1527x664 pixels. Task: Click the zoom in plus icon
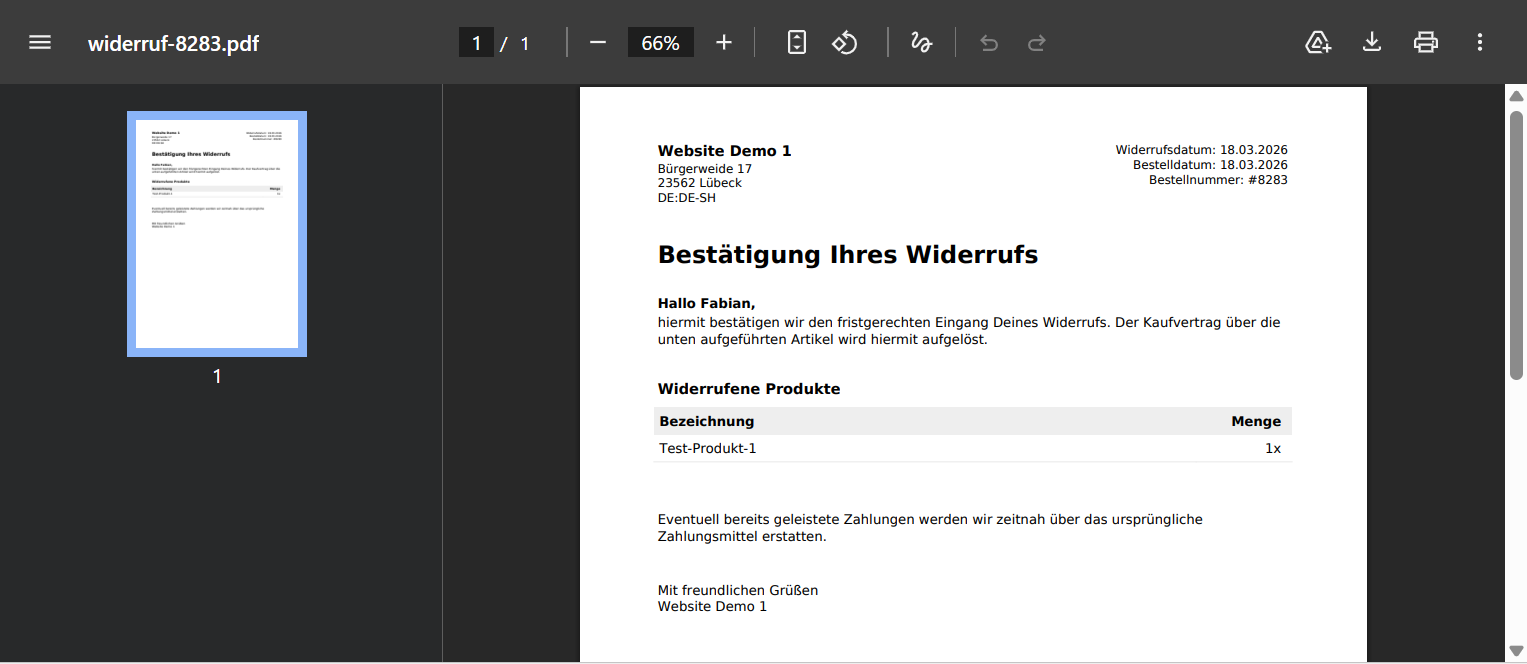click(724, 43)
